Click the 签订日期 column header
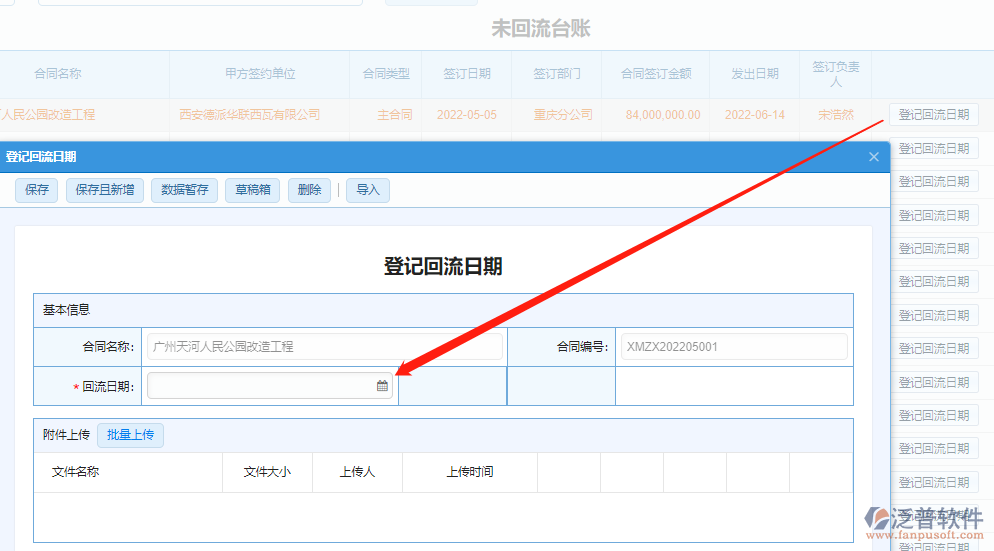994x551 pixels. tap(467, 74)
